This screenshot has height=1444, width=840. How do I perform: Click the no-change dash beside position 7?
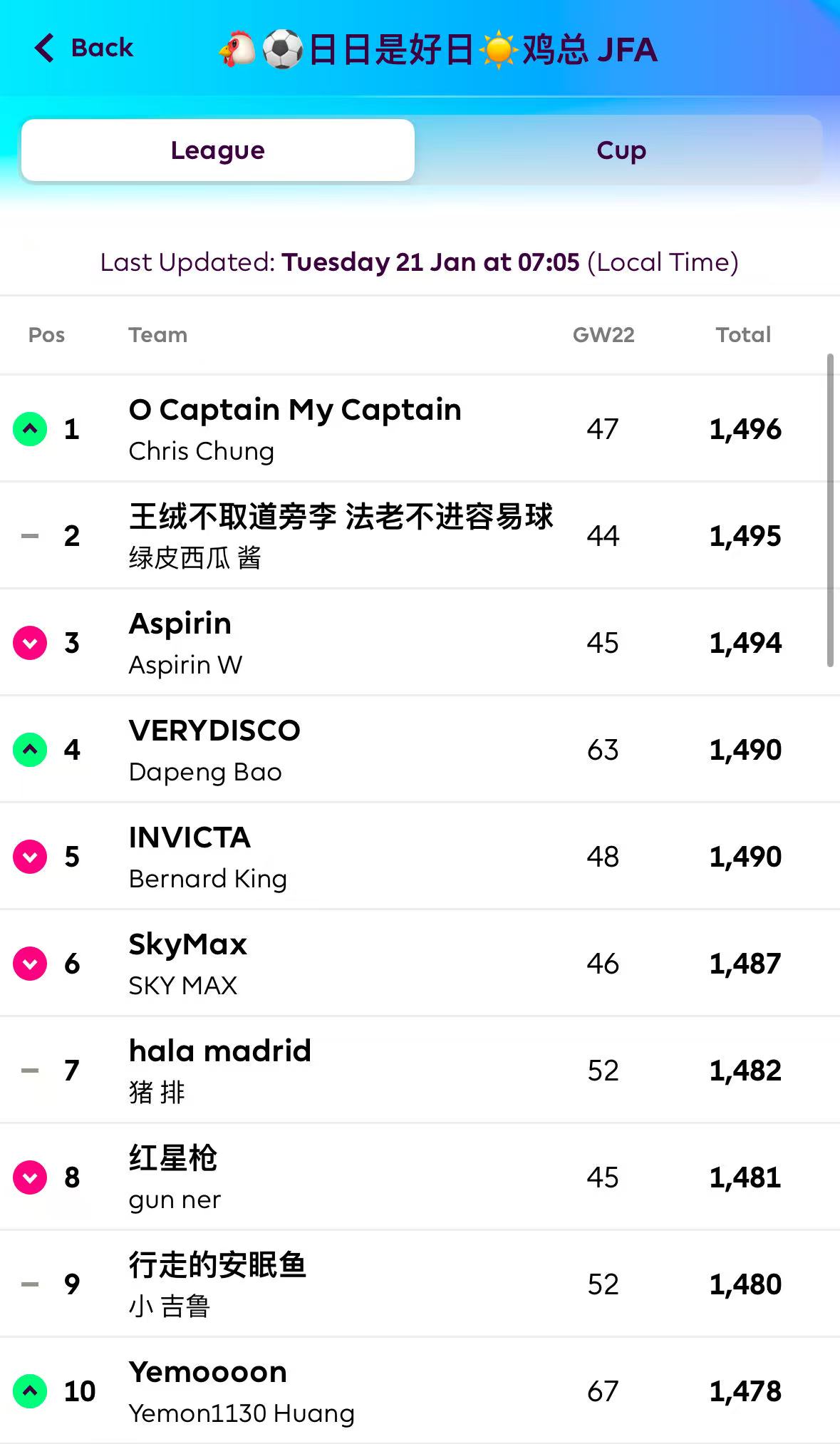(x=30, y=1071)
